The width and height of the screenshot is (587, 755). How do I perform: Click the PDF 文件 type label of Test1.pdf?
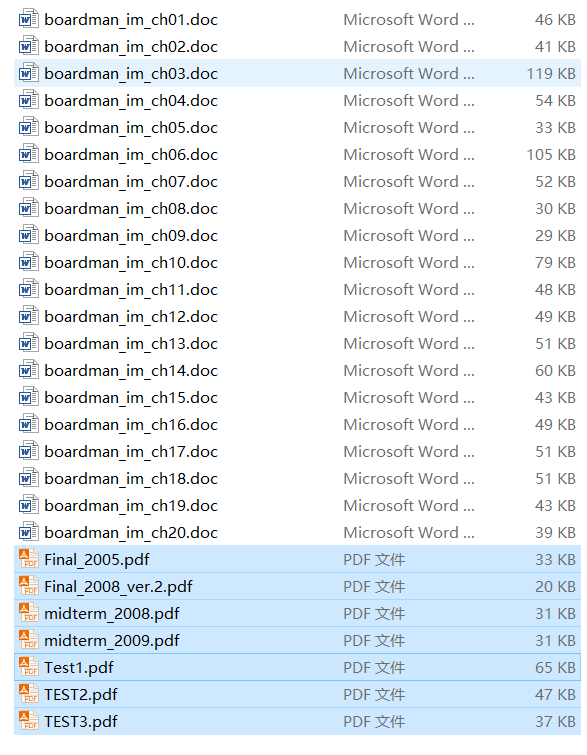[374, 667]
